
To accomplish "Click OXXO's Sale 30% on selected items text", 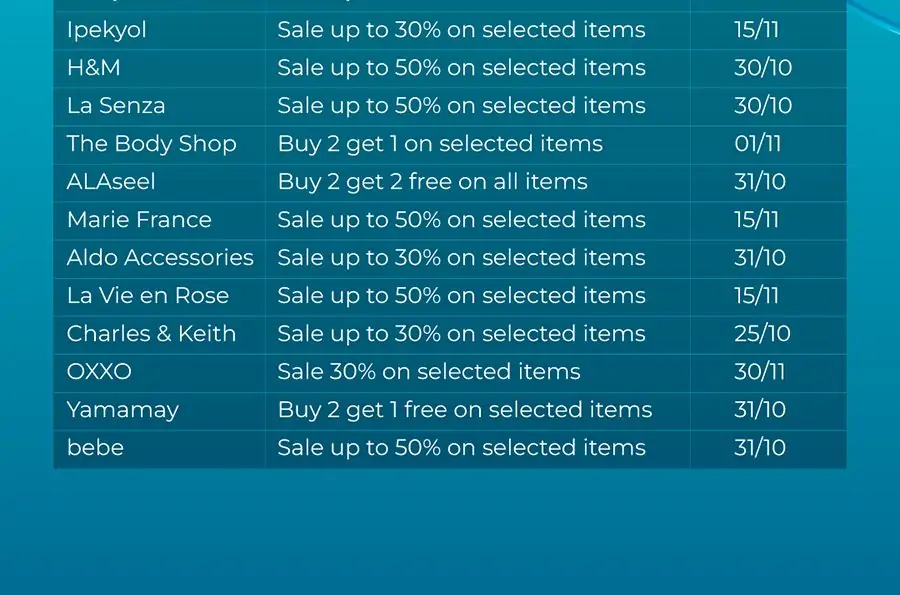I will pos(429,372).
